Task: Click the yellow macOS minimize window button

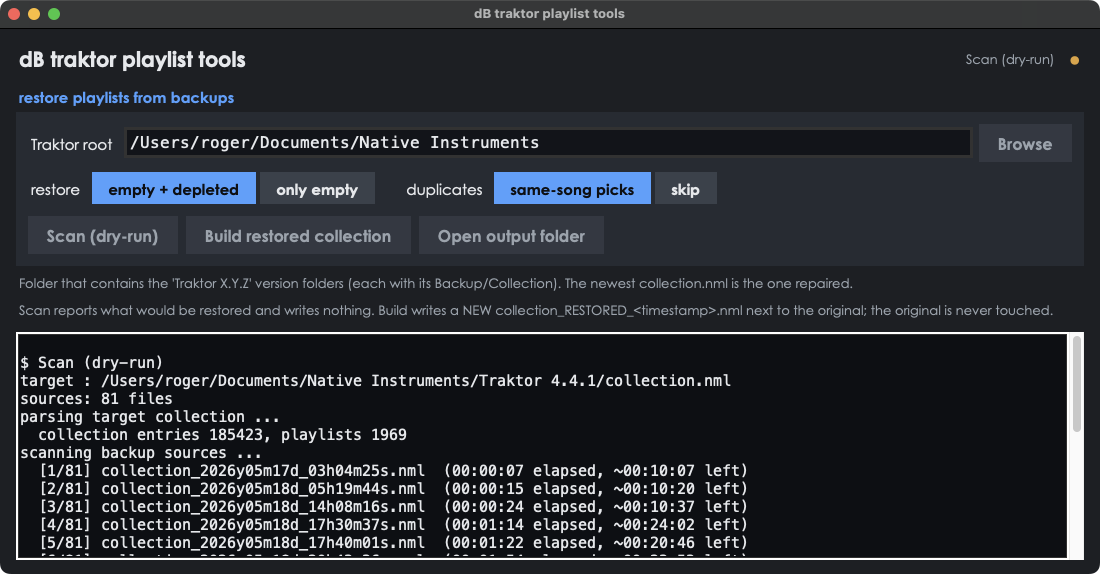Action: [34, 14]
